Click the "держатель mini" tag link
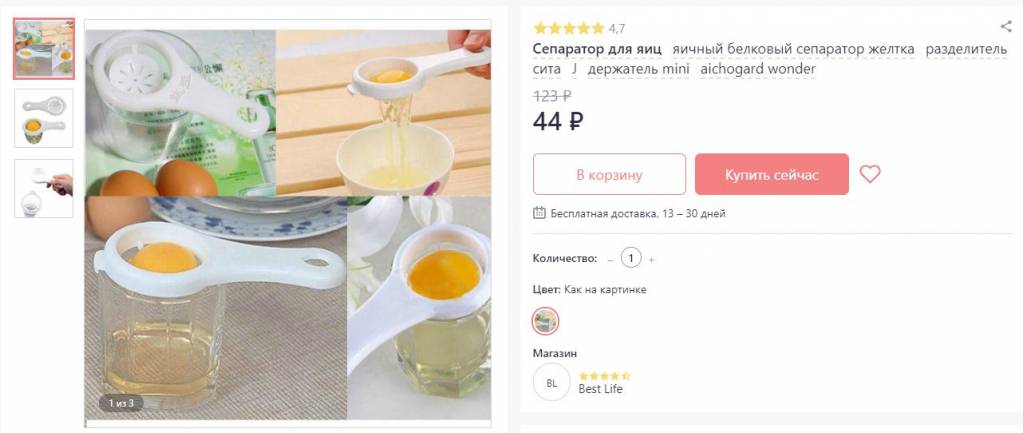 [639, 69]
